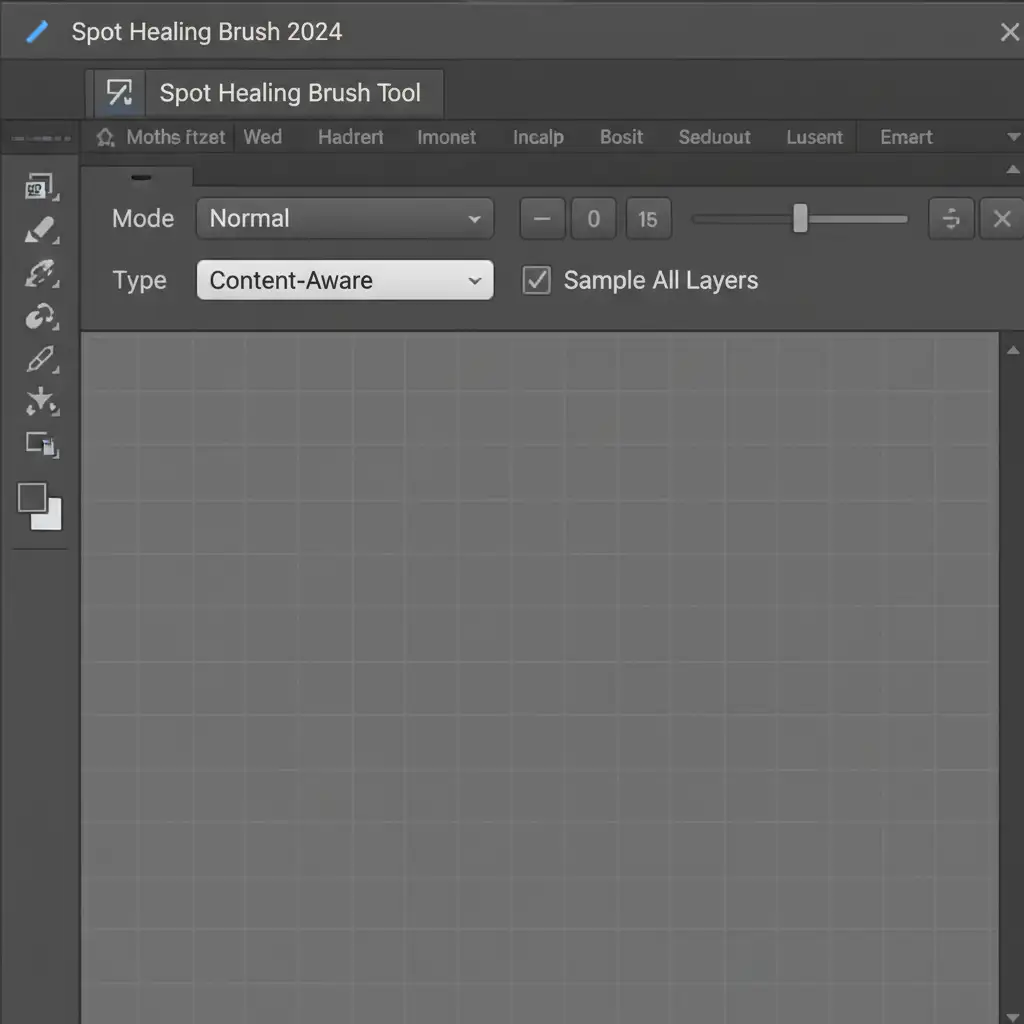Click the foreground color swatch
Screen dimensions: 1024x1024
[33, 498]
